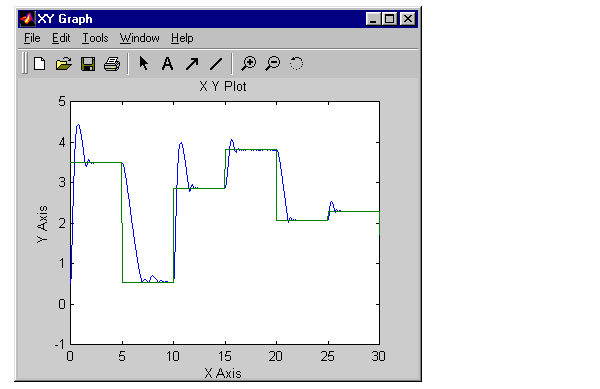Click the New Figure toolbar icon
The height and width of the screenshot is (389, 600).
click(39, 63)
